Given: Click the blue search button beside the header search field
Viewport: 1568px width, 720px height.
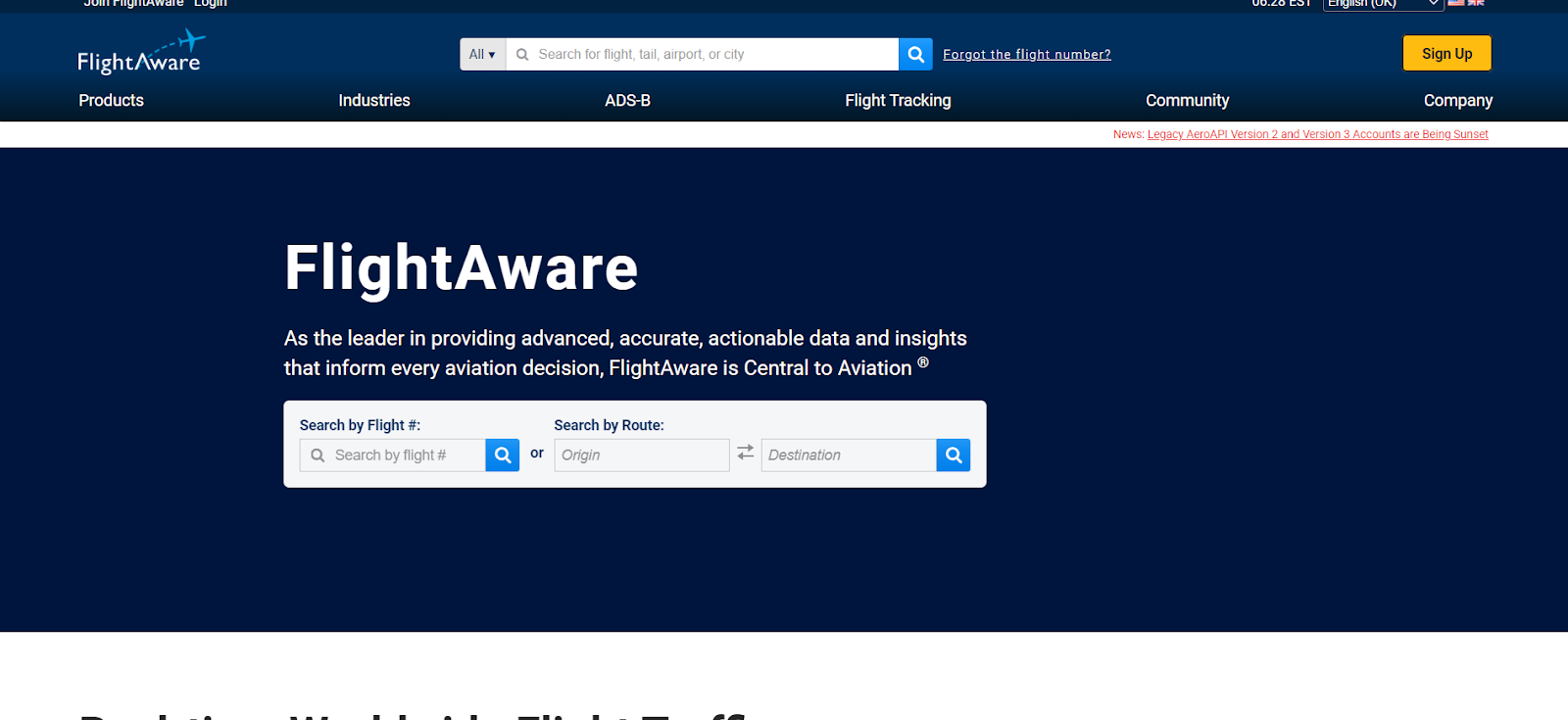Looking at the screenshot, I should 915,54.
